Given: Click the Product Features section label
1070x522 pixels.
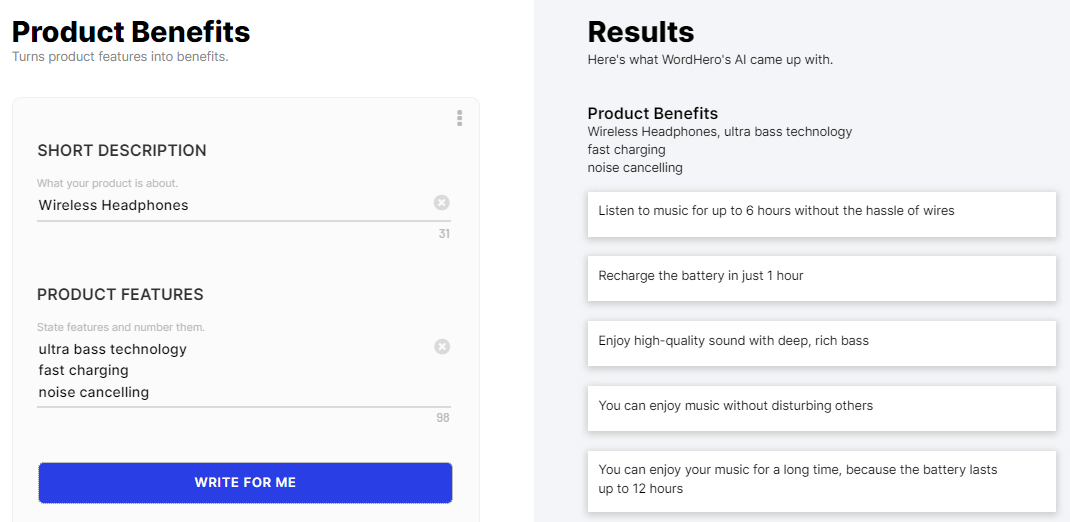Looking at the screenshot, I should coord(120,295).
